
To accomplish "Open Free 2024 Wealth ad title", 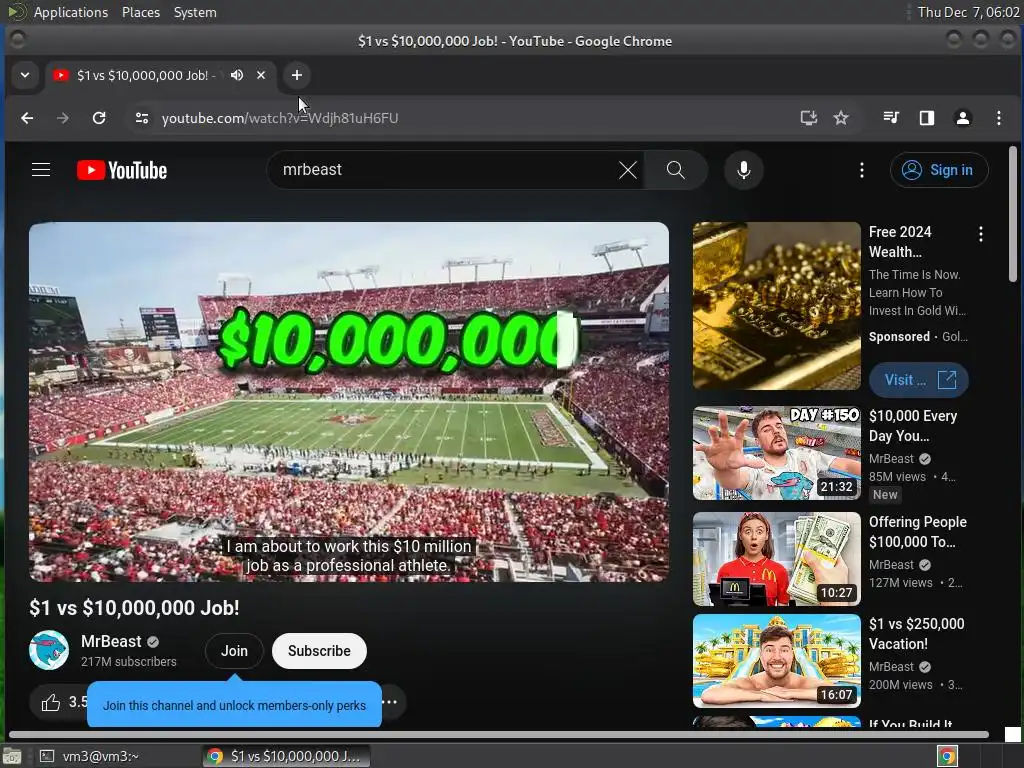I will (900, 242).
